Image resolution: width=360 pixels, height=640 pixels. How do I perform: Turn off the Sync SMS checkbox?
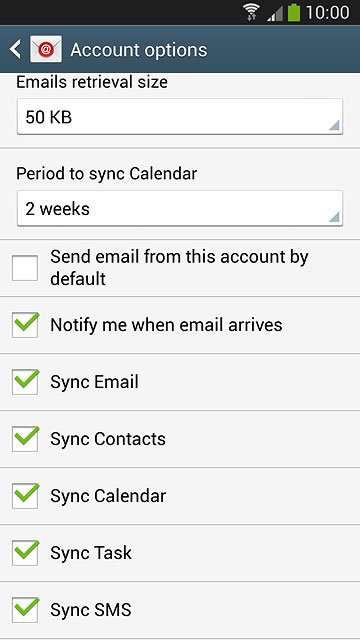point(25,610)
